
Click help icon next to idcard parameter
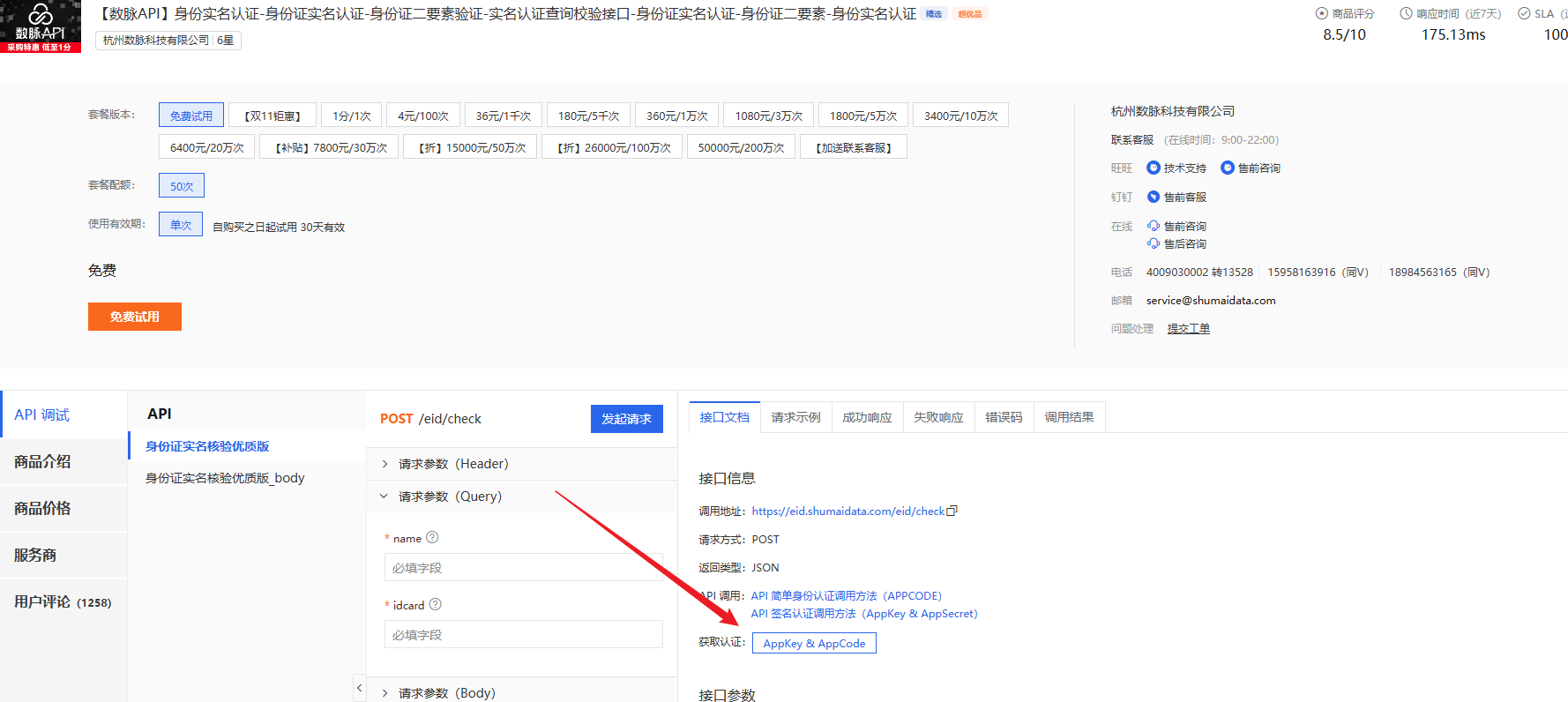point(435,604)
